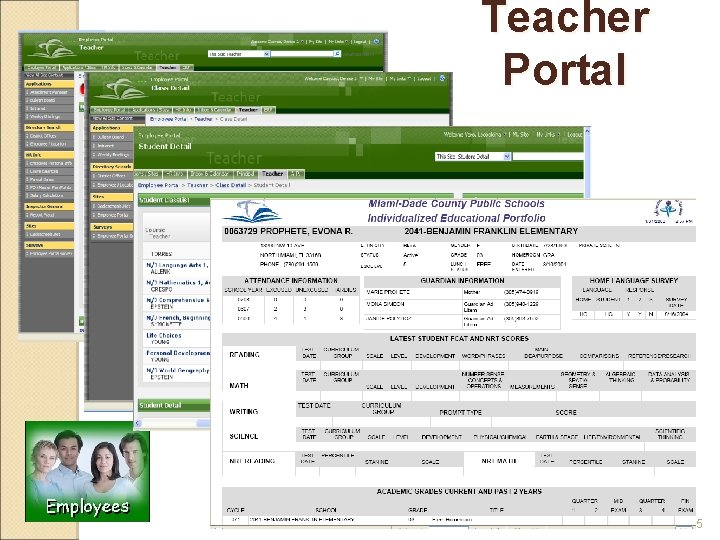Click Employee Portal breadcrumb in Class Detail window
Screen dimensions: 720x540
[x=168, y=119]
